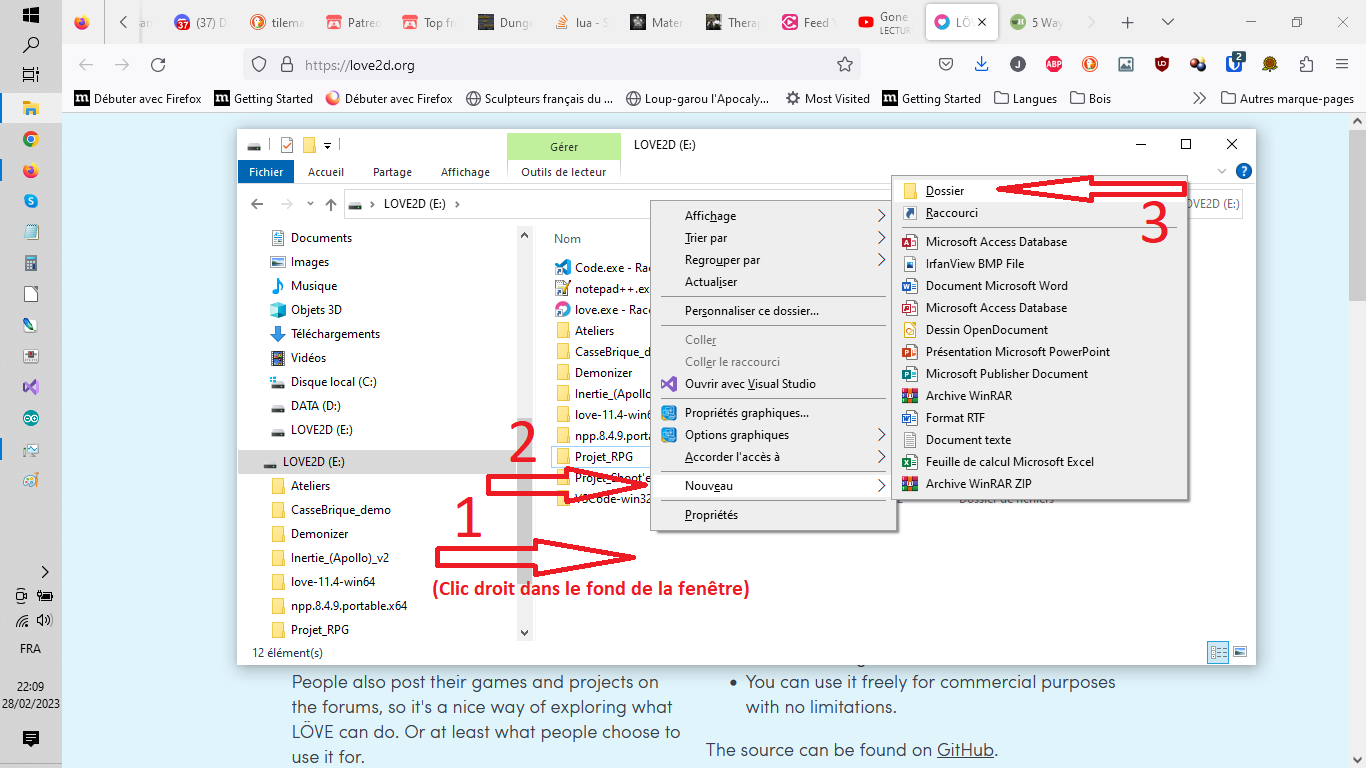Launch Chrome from the taskbar
Image resolution: width=1366 pixels, height=768 pixels.
(x=31, y=140)
